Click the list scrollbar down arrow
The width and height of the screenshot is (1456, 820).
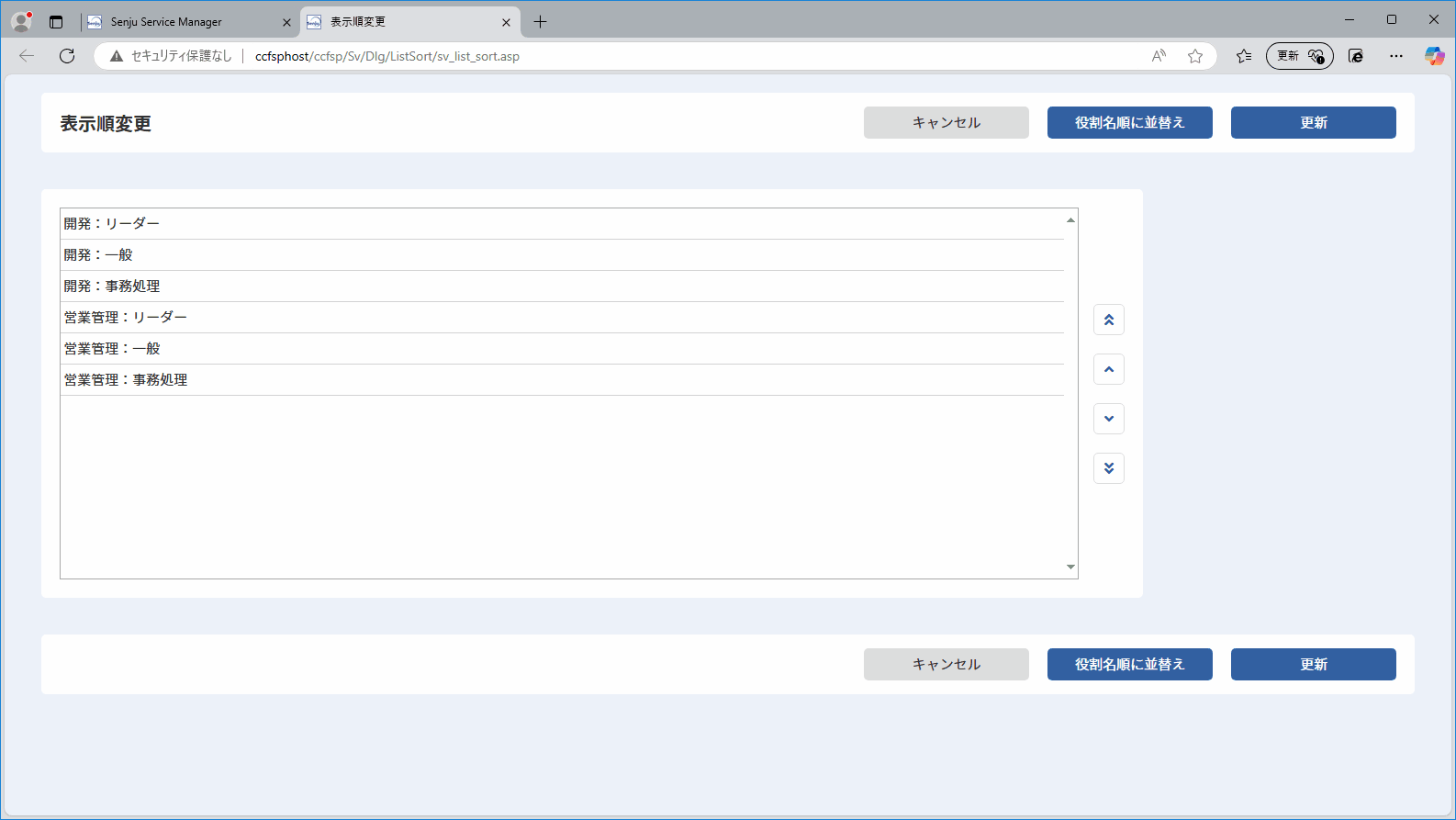tap(1070, 567)
